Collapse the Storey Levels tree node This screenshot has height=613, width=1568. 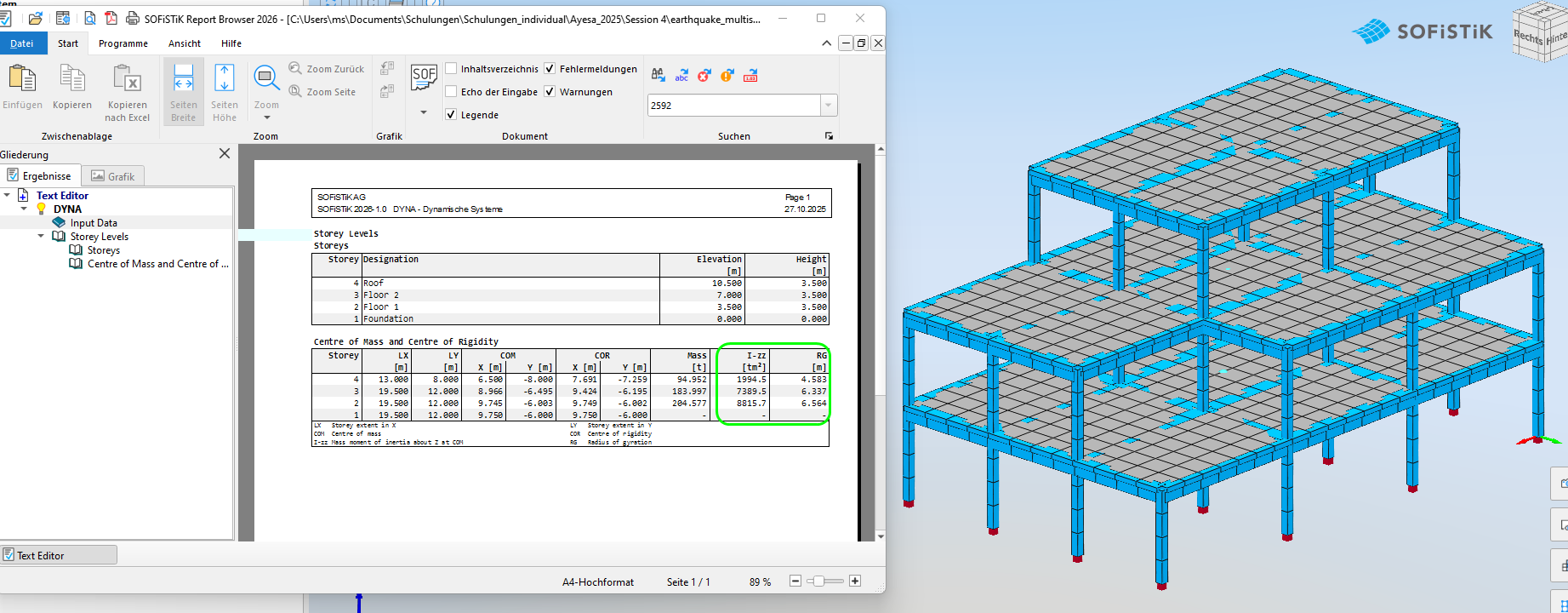[x=41, y=237]
